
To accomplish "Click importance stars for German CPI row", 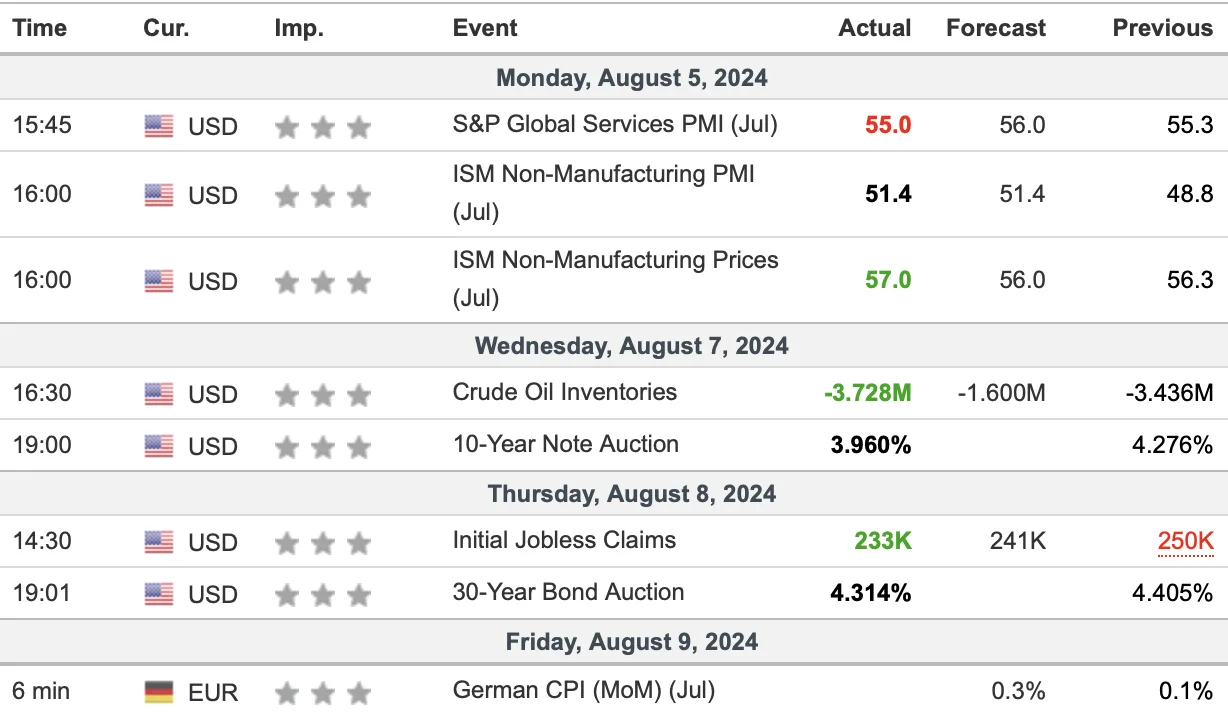I will tap(323, 692).
